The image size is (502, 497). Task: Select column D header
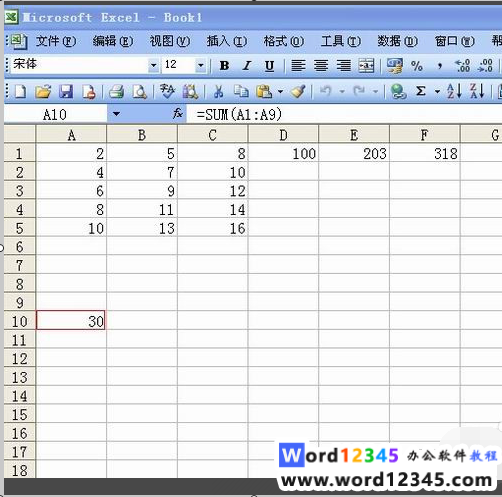click(283, 135)
